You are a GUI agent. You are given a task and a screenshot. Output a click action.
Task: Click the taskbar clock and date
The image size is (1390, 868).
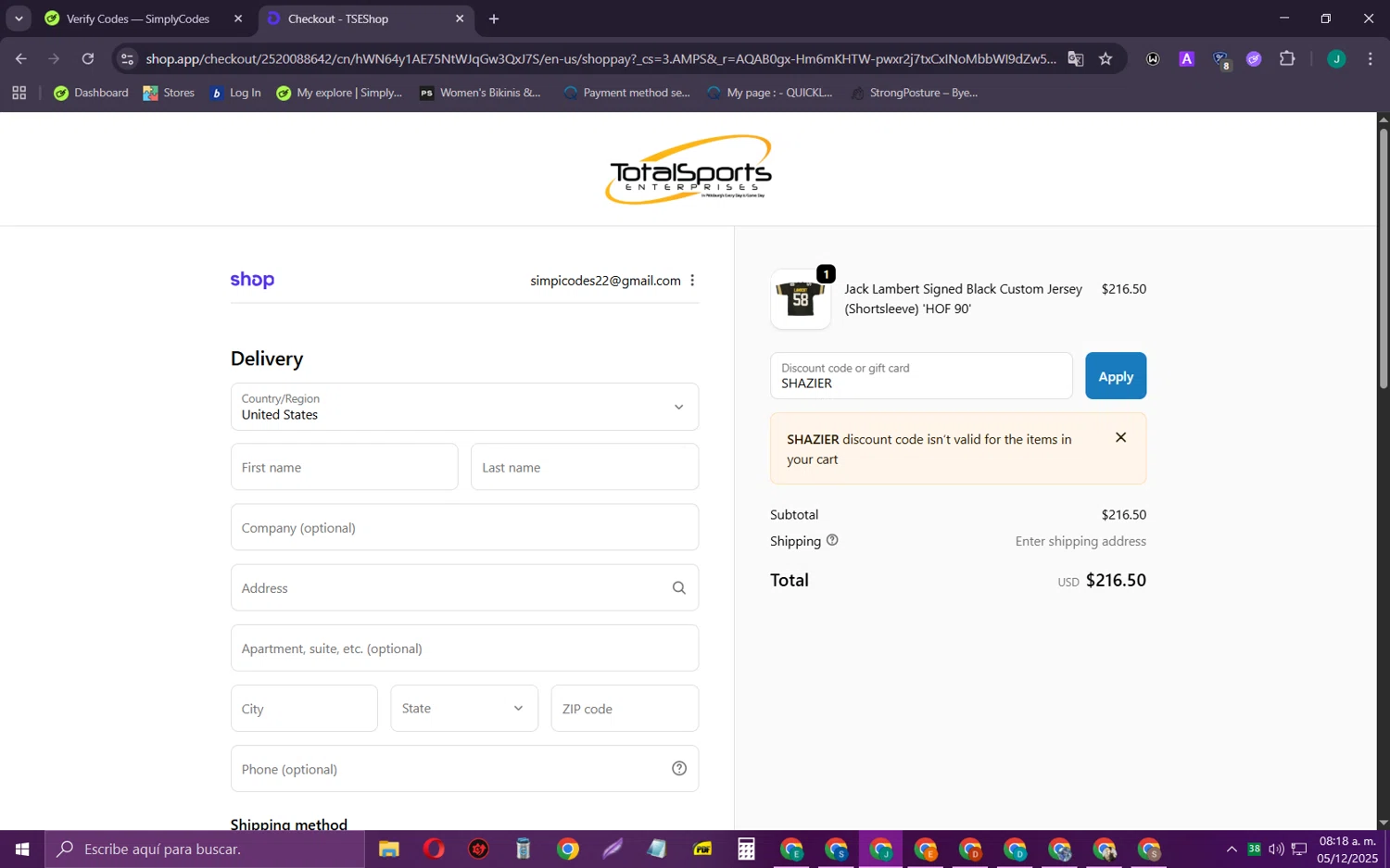1347,849
